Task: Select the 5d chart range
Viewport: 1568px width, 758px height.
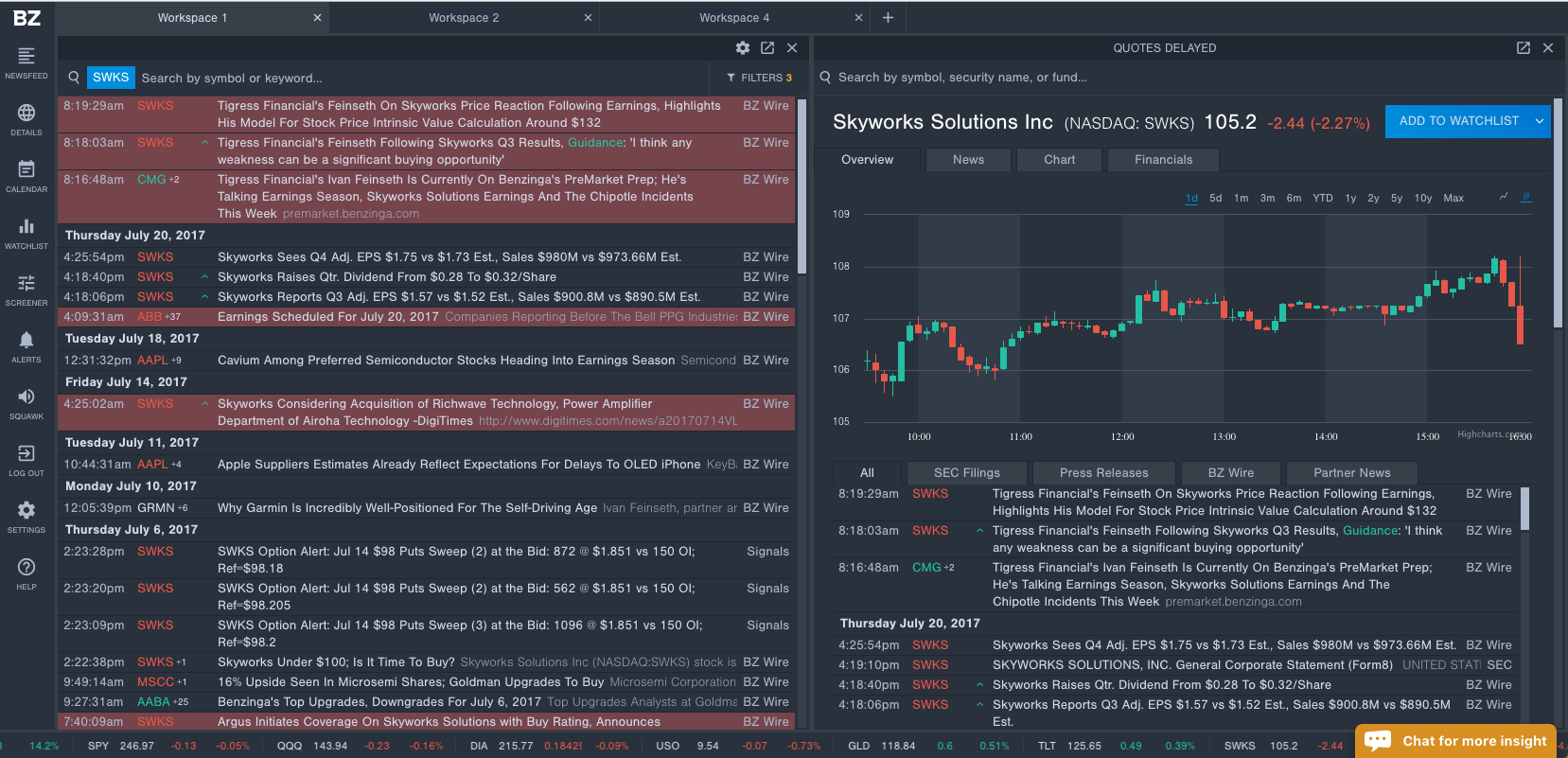Action: (1216, 198)
